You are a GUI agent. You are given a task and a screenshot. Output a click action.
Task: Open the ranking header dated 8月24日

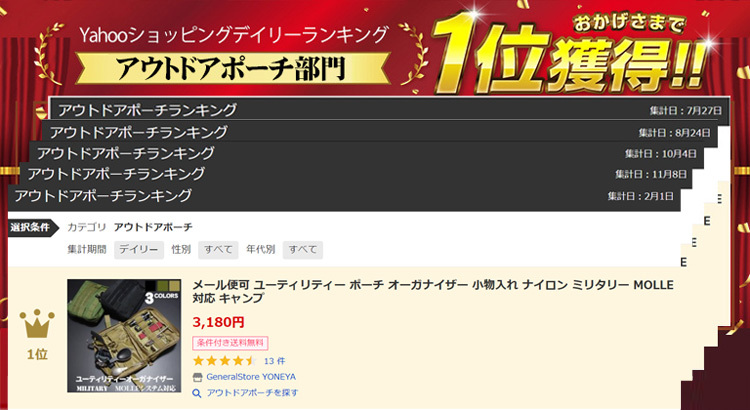pyautogui.click(x=379, y=131)
